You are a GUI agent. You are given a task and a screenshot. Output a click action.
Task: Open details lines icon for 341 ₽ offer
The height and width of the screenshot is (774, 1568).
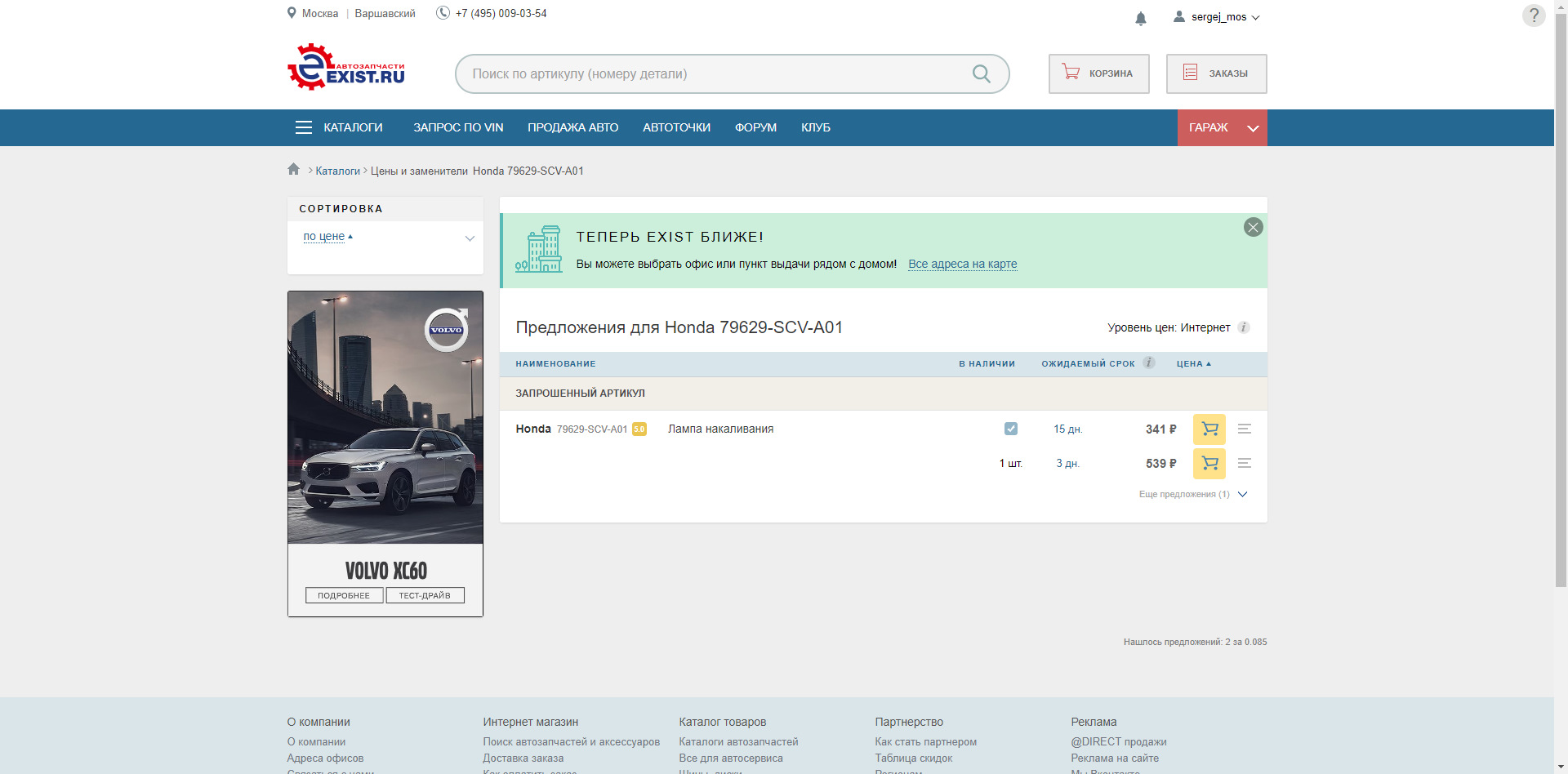click(1245, 429)
